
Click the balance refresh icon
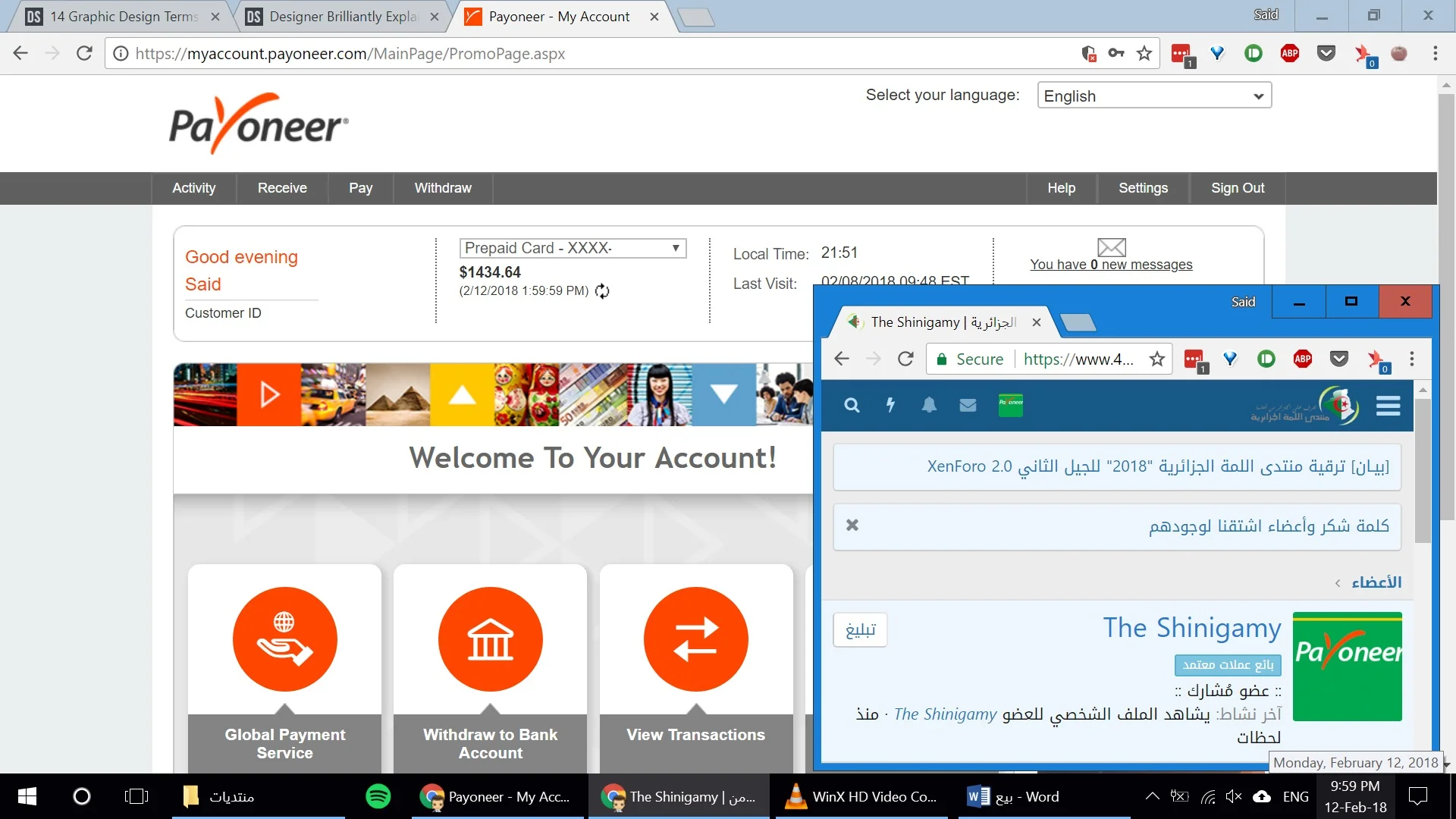point(602,291)
